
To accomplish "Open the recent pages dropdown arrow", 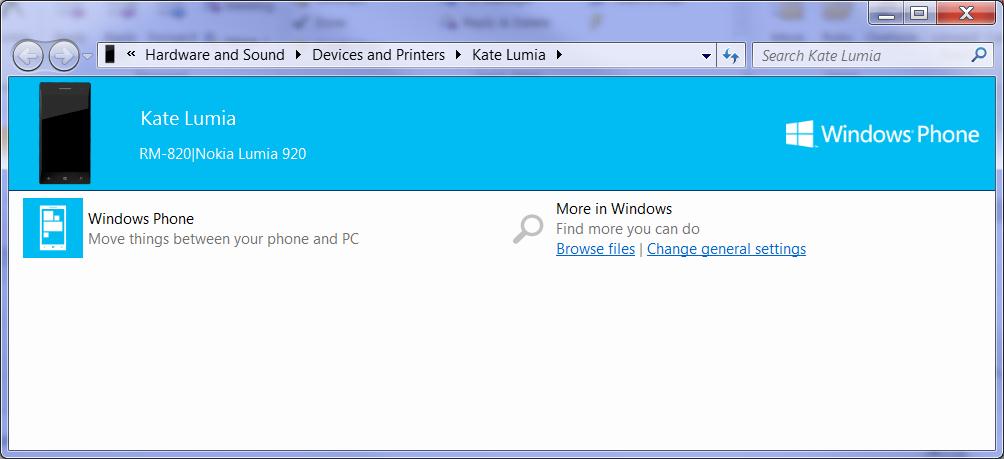I will pyautogui.click(x=88, y=56).
